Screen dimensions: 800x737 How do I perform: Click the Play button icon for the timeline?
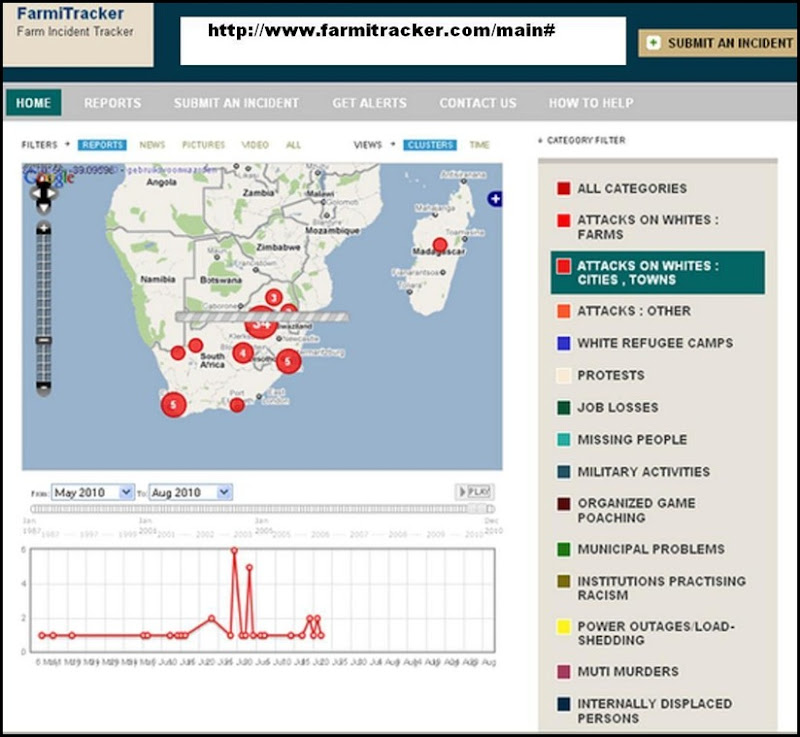click(474, 492)
